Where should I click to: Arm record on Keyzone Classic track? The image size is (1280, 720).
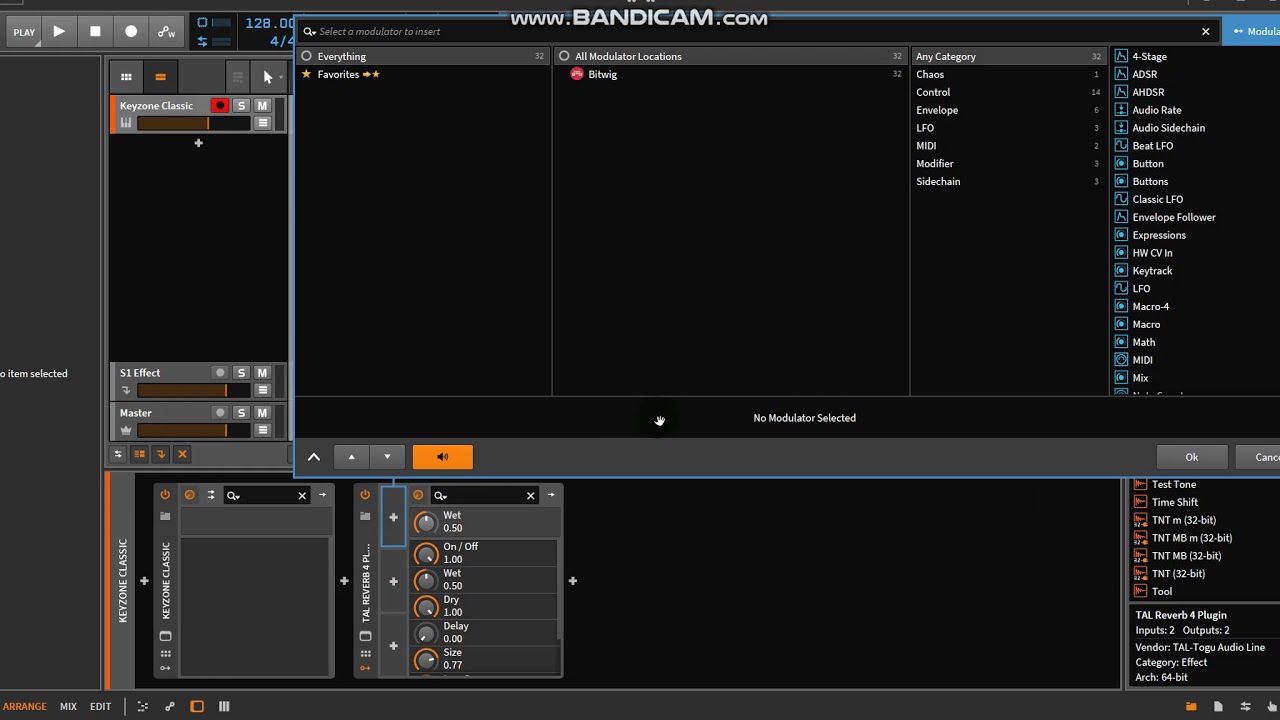pos(220,106)
